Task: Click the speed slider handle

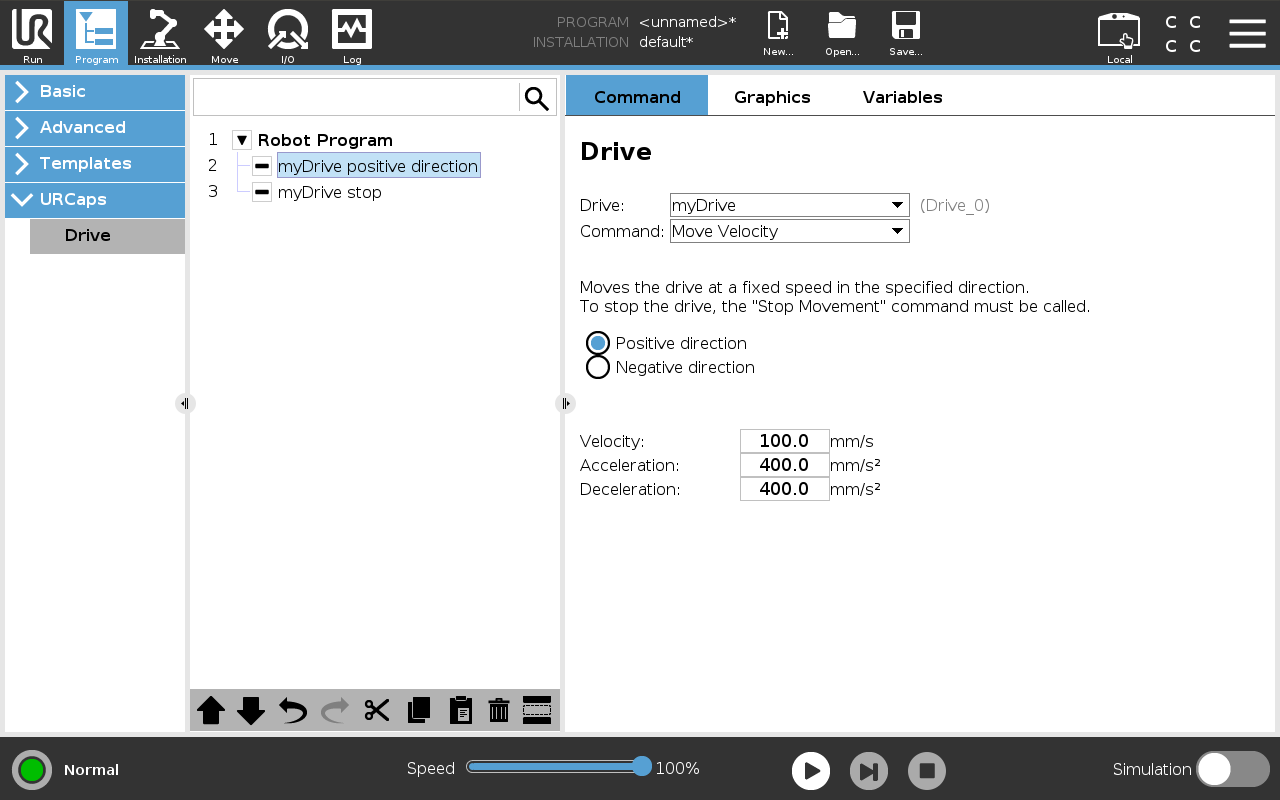Action: tap(642, 767)
